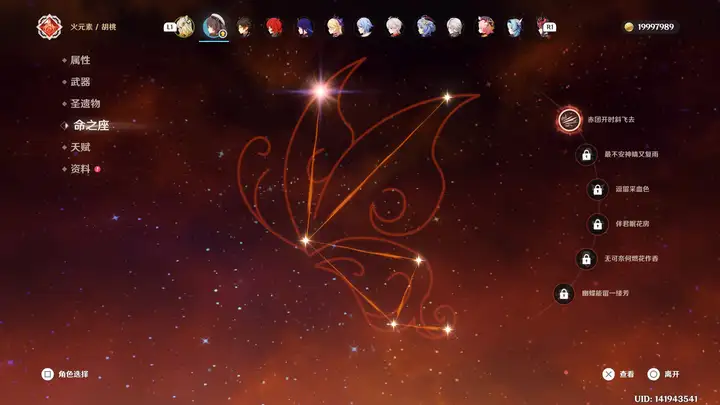The image size is (720, 405).
Task: Switch to blue-haired Ganyu with horns
Action: (425, 27)
